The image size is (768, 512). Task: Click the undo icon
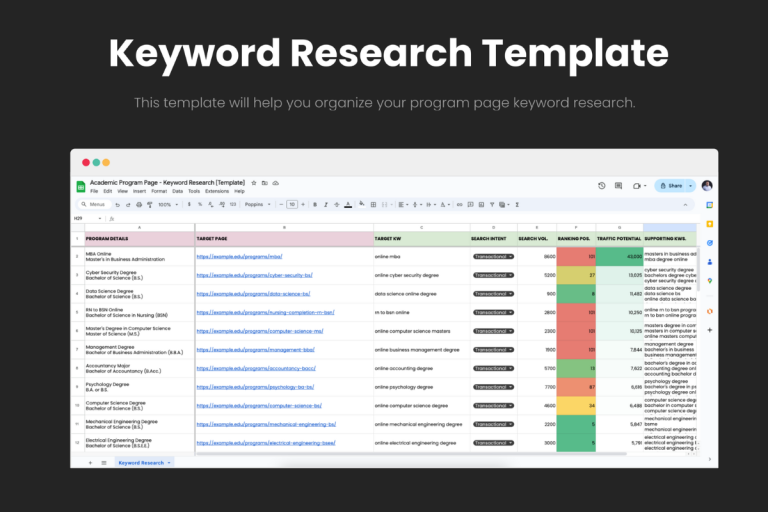(x=118, y=205)
